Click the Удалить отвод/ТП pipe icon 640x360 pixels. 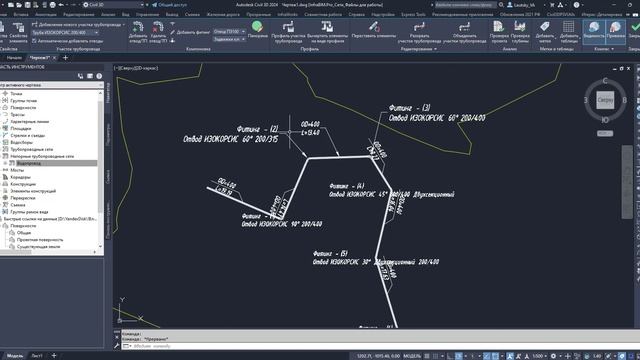point(158,27)
